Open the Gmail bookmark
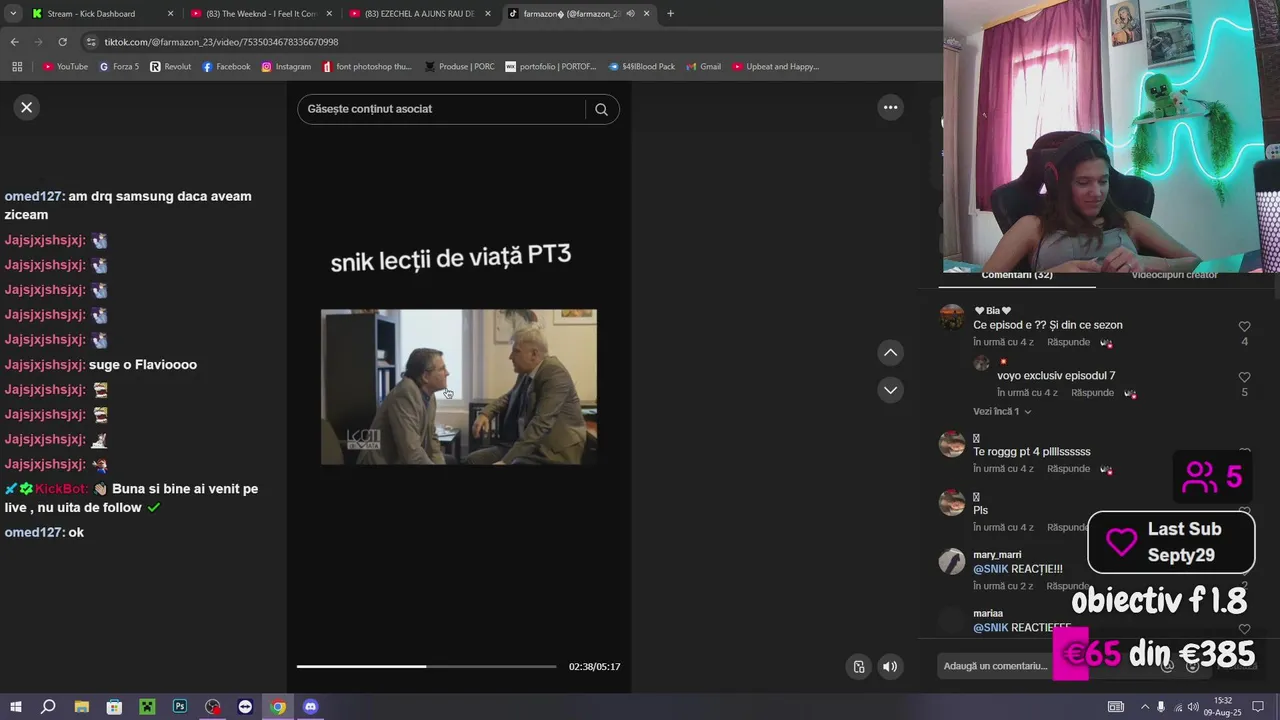Viewport: 1280px width, 720px height. point(703,67)
